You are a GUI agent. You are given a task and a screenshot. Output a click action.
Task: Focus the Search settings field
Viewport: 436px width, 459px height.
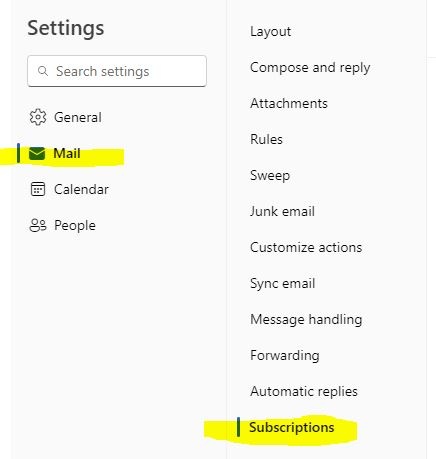117,71
